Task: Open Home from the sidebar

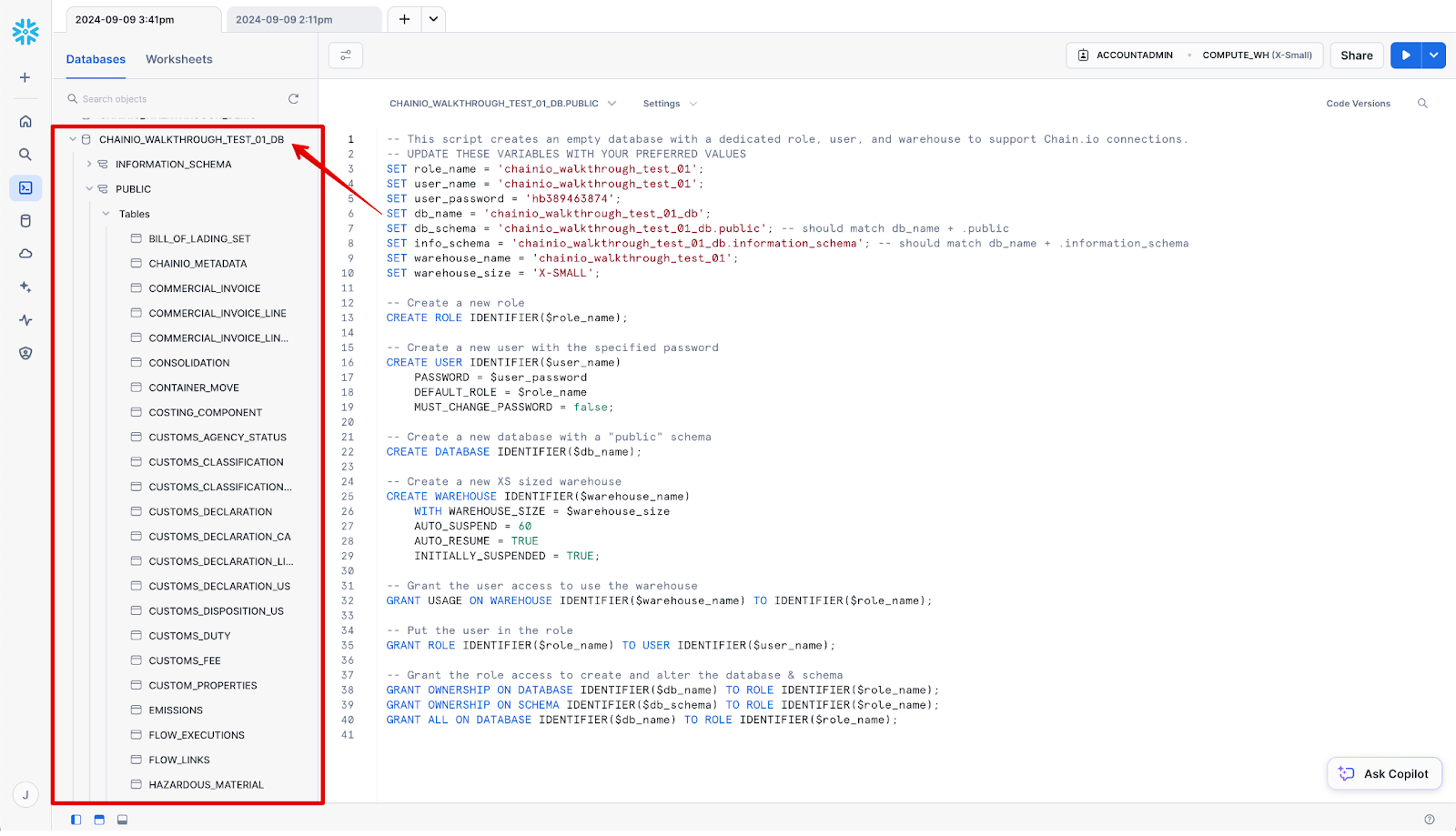Action: pos(25,121)
